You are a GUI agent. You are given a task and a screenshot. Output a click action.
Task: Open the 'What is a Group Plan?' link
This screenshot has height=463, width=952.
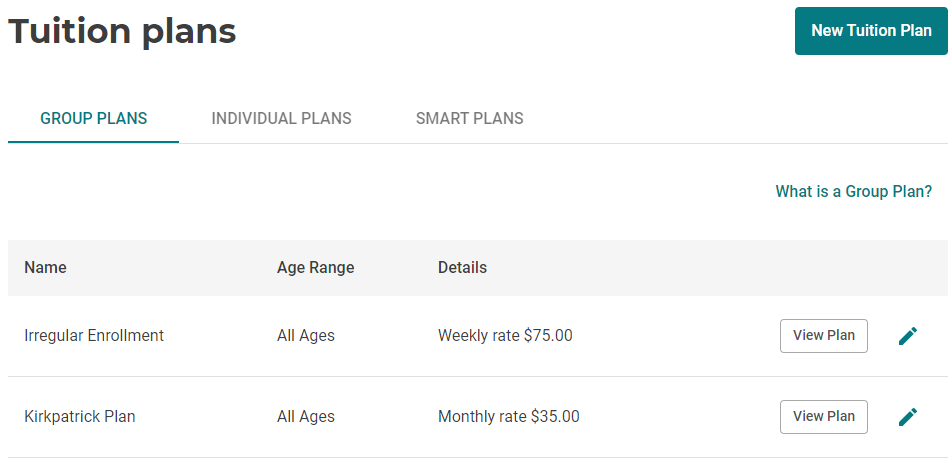point(853,191)
